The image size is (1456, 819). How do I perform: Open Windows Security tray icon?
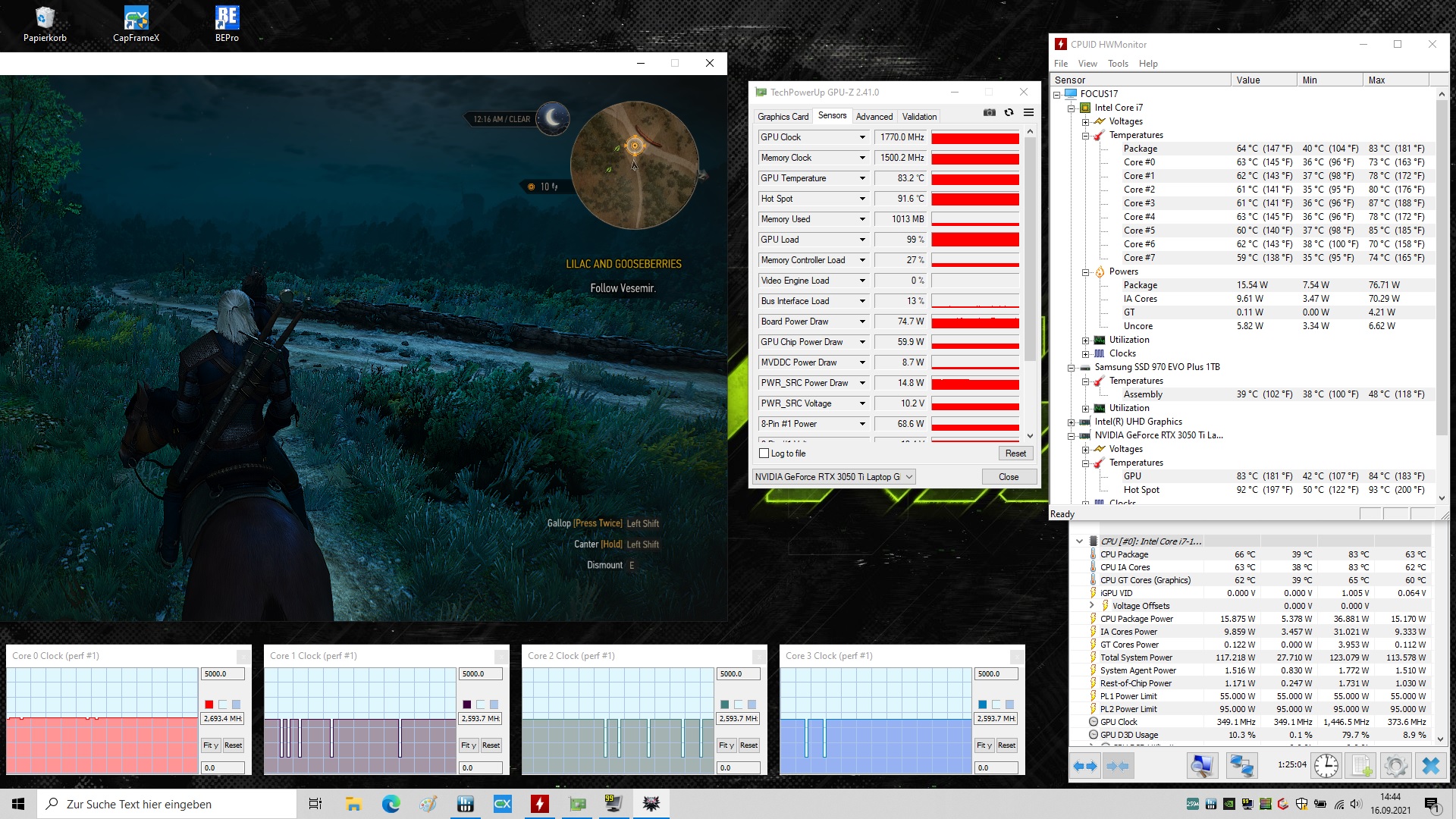[x=1301, y=804]
